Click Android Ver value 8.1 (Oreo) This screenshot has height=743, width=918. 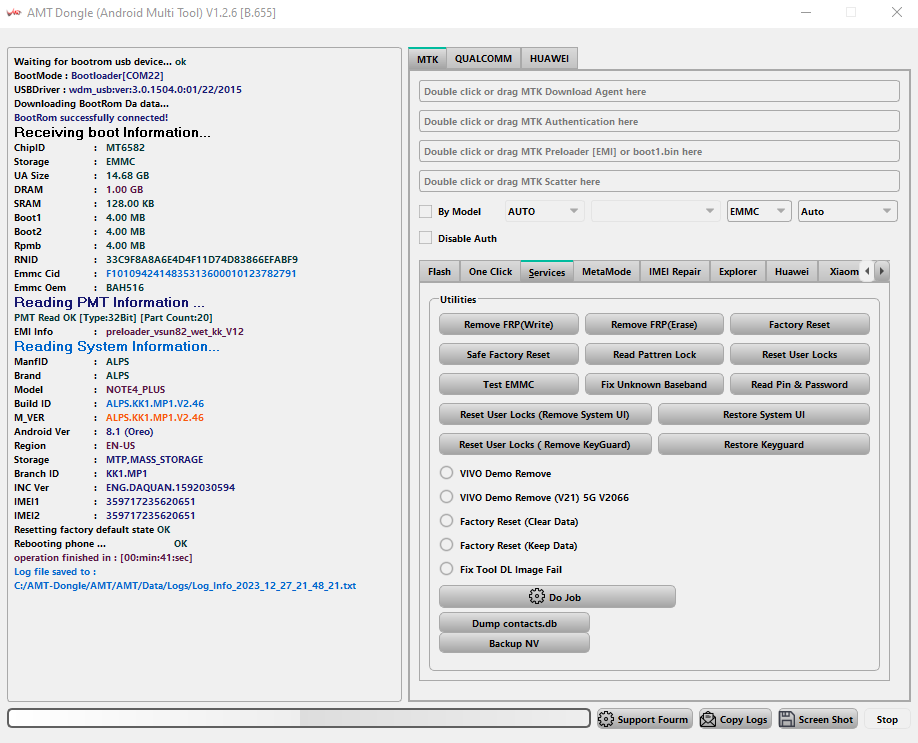(129, 432)
